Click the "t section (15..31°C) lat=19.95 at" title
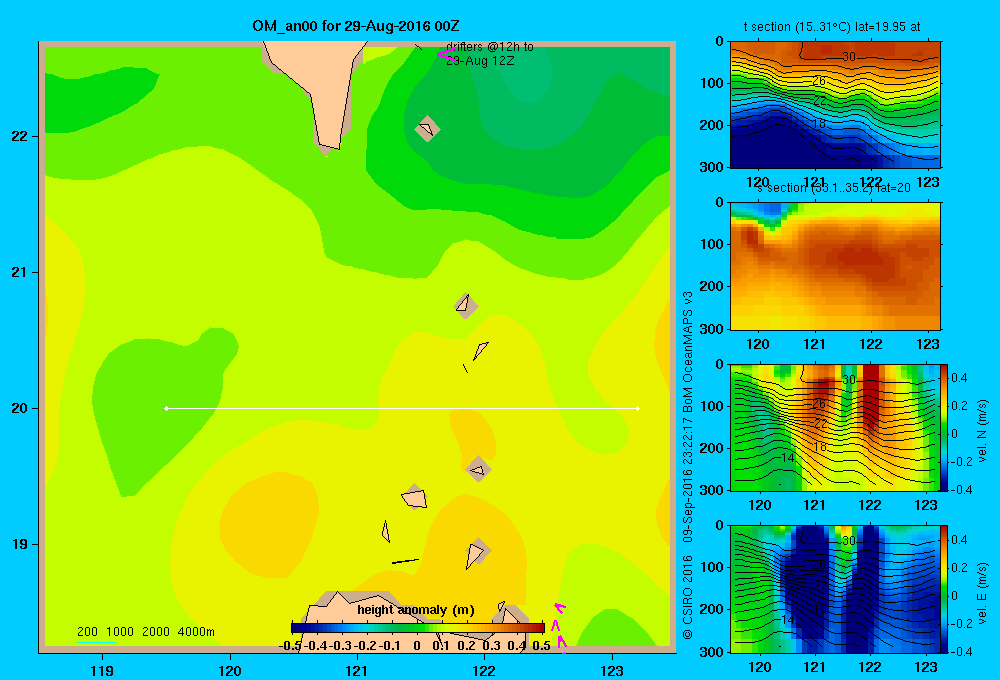1000x680 pixels. (x=832, y=27)
